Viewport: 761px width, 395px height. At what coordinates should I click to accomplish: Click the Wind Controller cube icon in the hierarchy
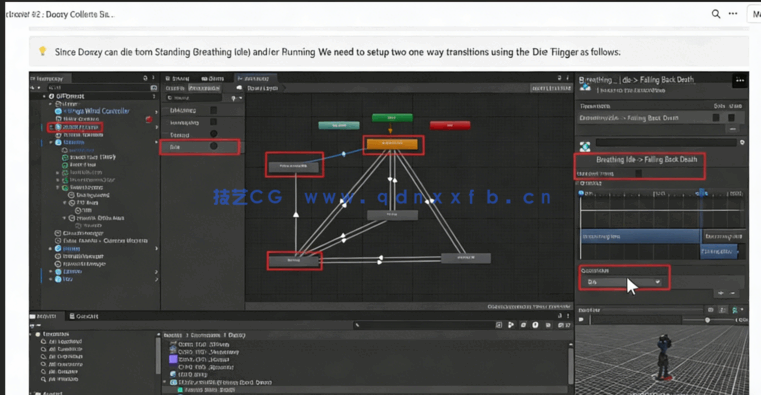(58, 111)
